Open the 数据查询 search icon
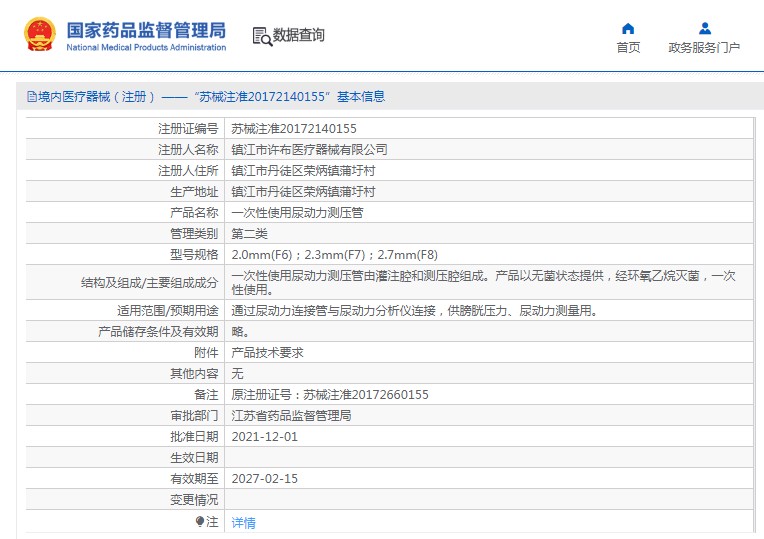The image size is (764, 539). tap(262, 36)
